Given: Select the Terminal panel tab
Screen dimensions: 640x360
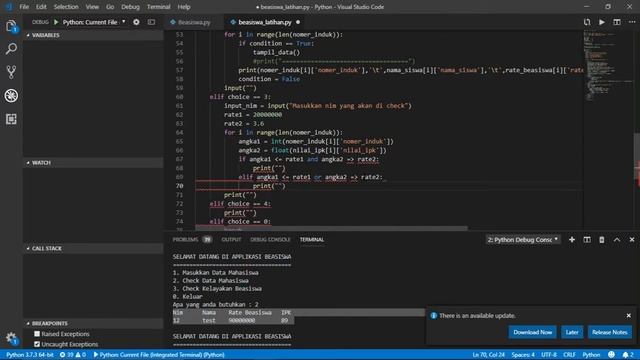Looking at the screenshot, I should click(311, 240).
